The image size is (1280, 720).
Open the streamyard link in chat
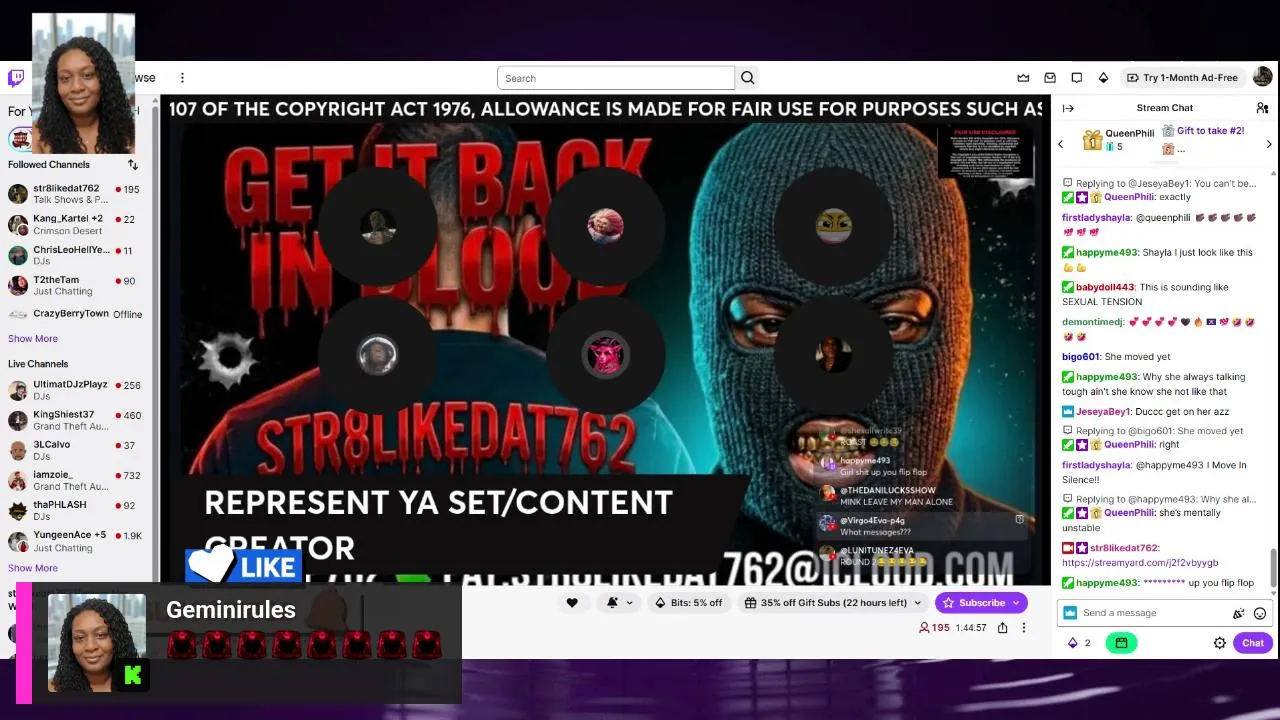1140,563
